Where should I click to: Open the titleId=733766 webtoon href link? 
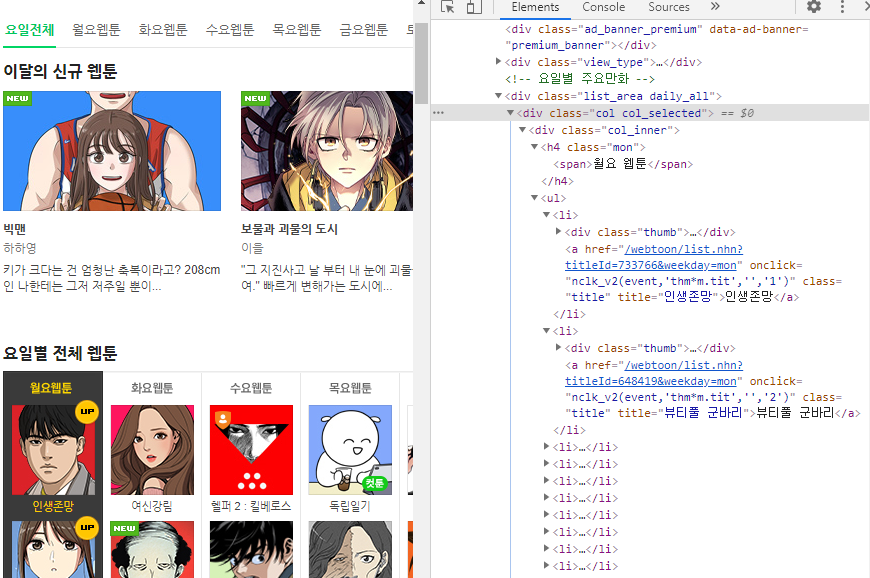click(654, 257)
